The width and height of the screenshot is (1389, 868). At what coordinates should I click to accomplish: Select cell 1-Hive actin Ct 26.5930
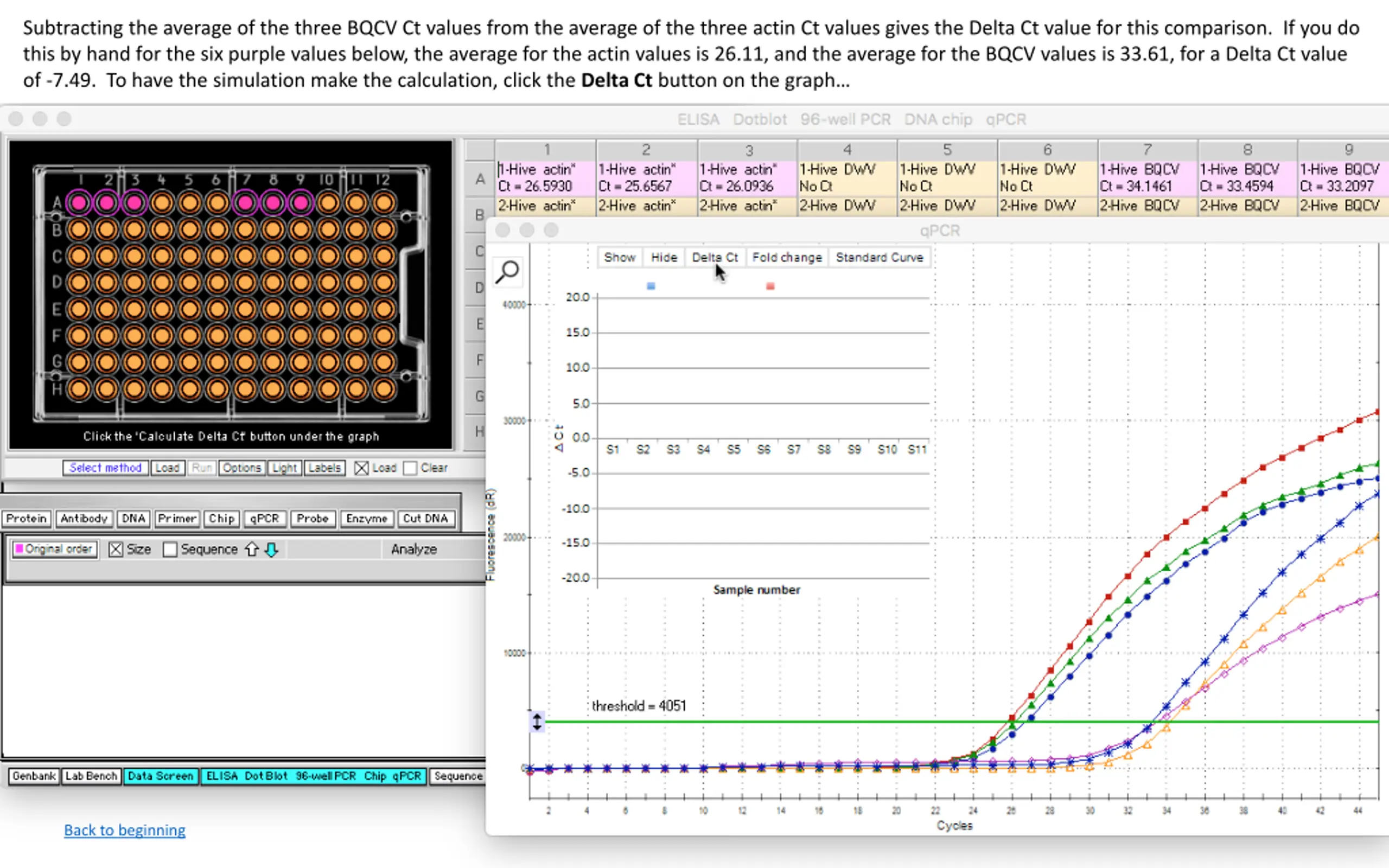[545, 178]
